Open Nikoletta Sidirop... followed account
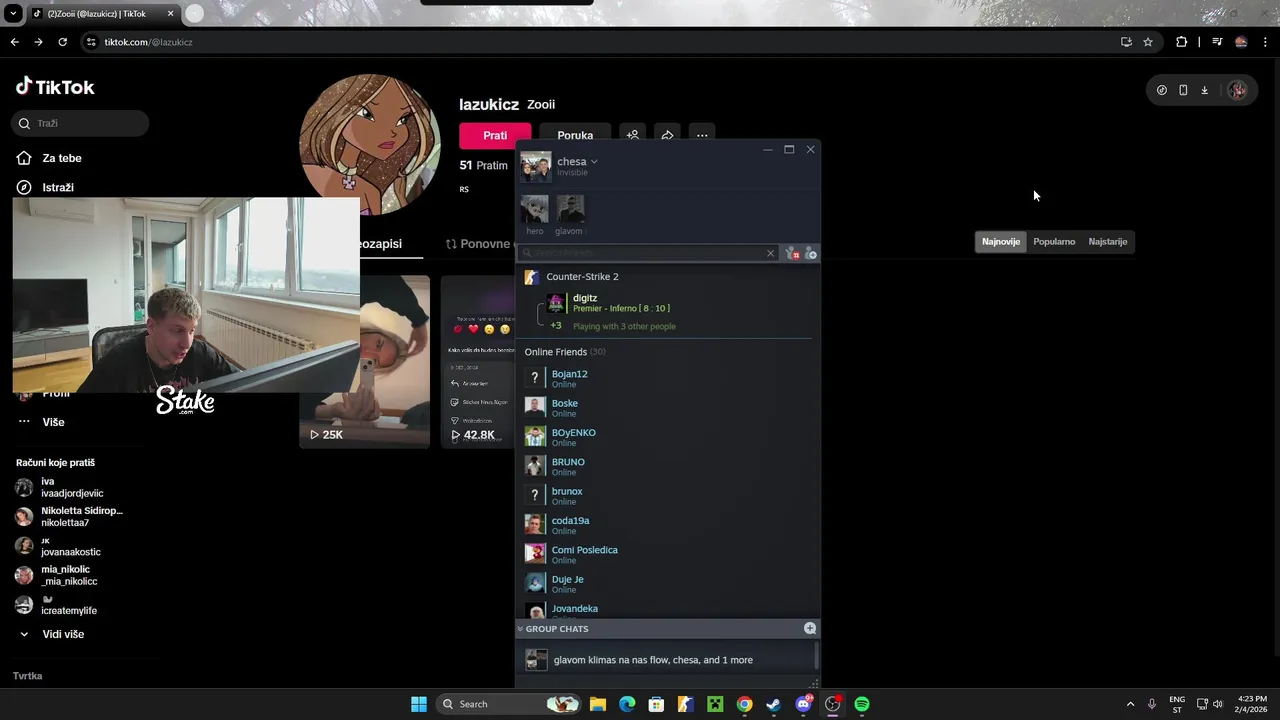Viewport: 1280px width, 720px height. (x=69, y=516)
